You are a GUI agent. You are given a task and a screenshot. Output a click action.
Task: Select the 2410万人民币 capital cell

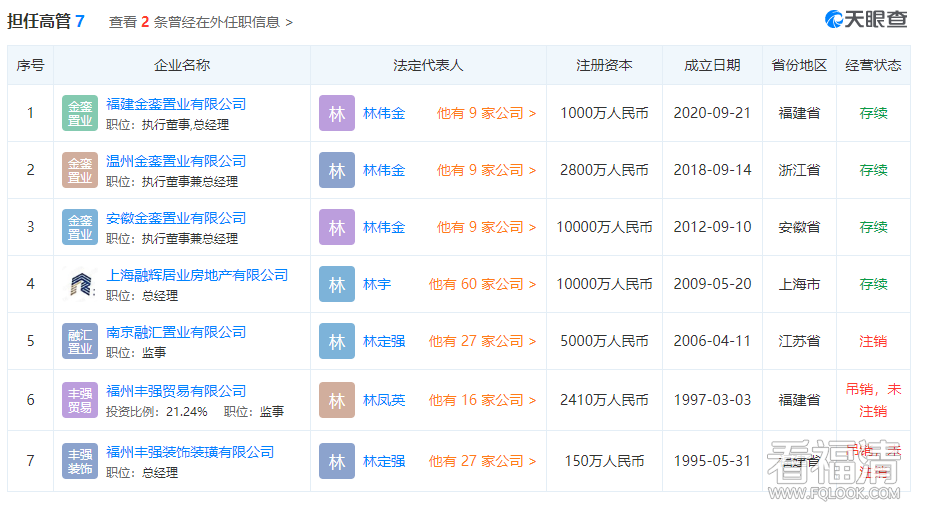pos(604,400)
